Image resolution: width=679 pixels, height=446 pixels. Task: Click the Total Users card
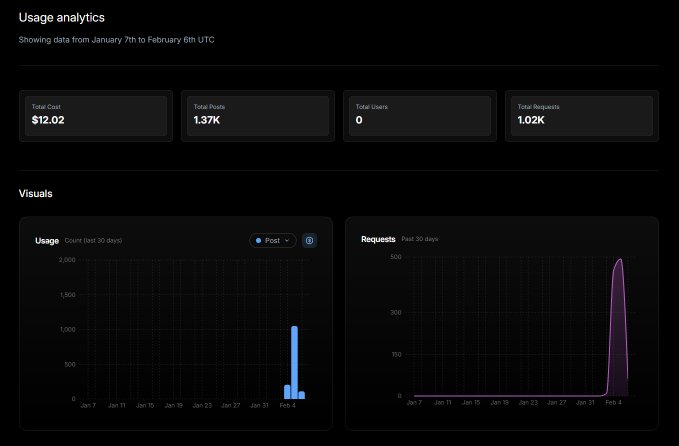419,115
